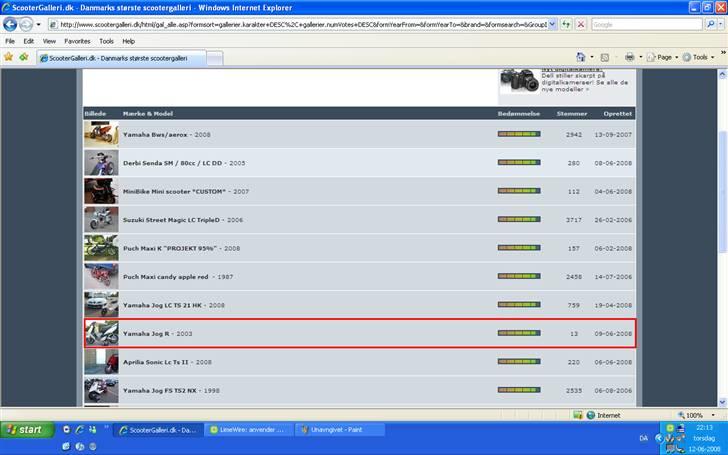728x455 pixels.
Task: Open the Page dropdown menu
Action: pos(665,58)
